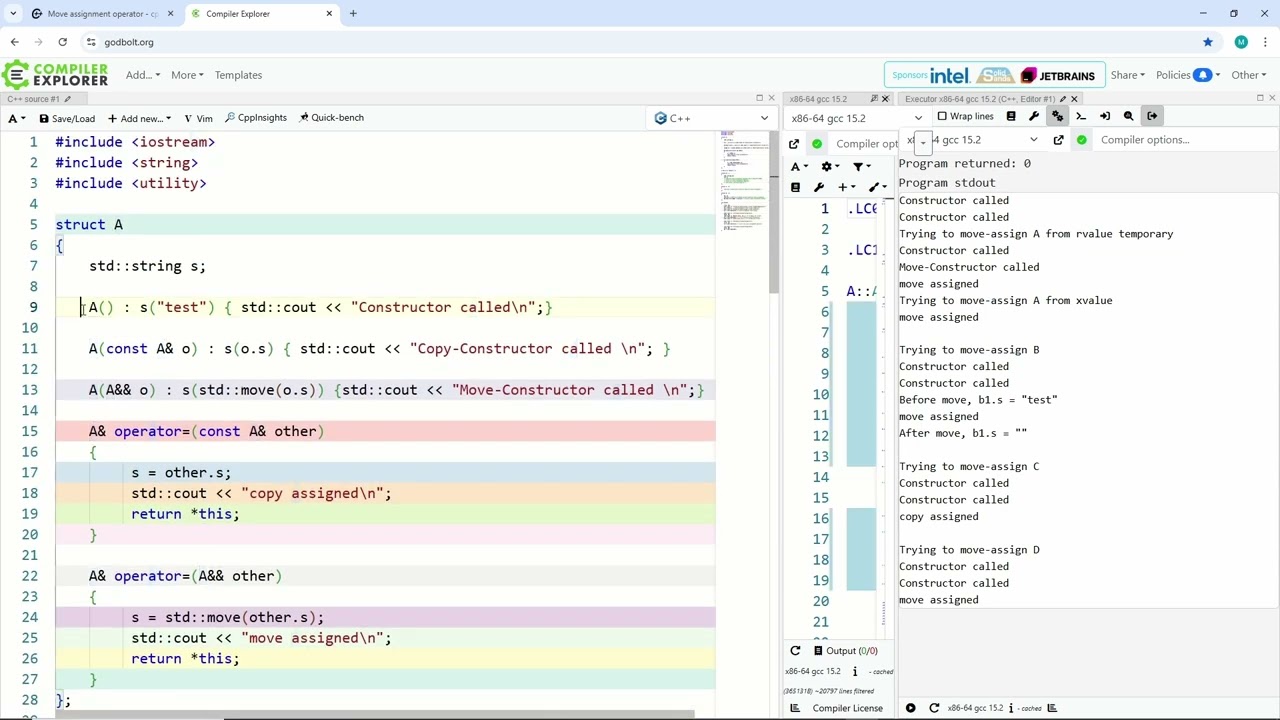Open Compiler License link
1280x720 pixels.
click(847, 708)
